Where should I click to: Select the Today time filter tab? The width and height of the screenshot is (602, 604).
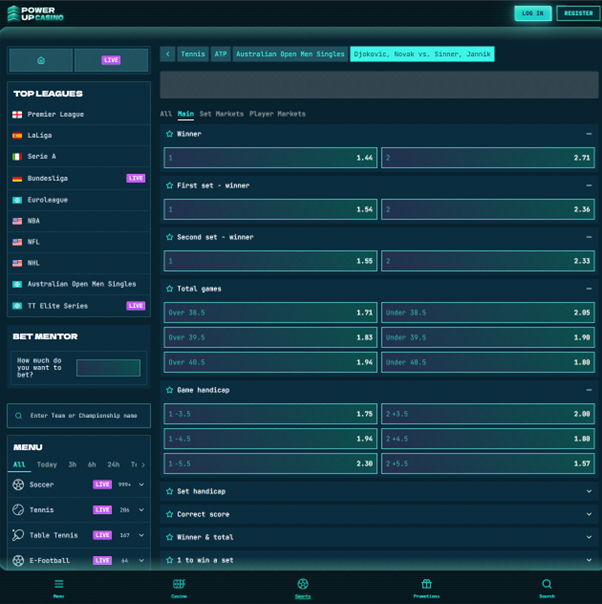point(47,465)
